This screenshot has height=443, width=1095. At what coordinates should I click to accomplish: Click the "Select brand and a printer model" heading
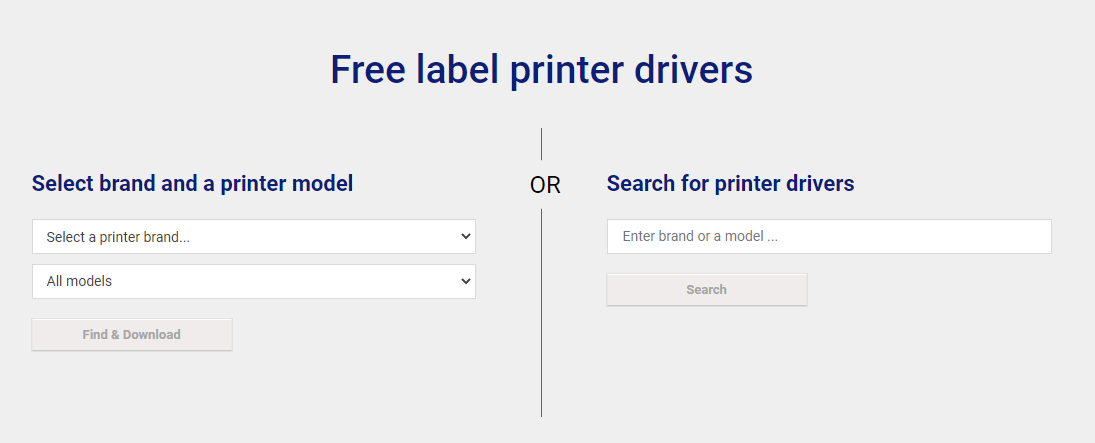coord(192,184)
